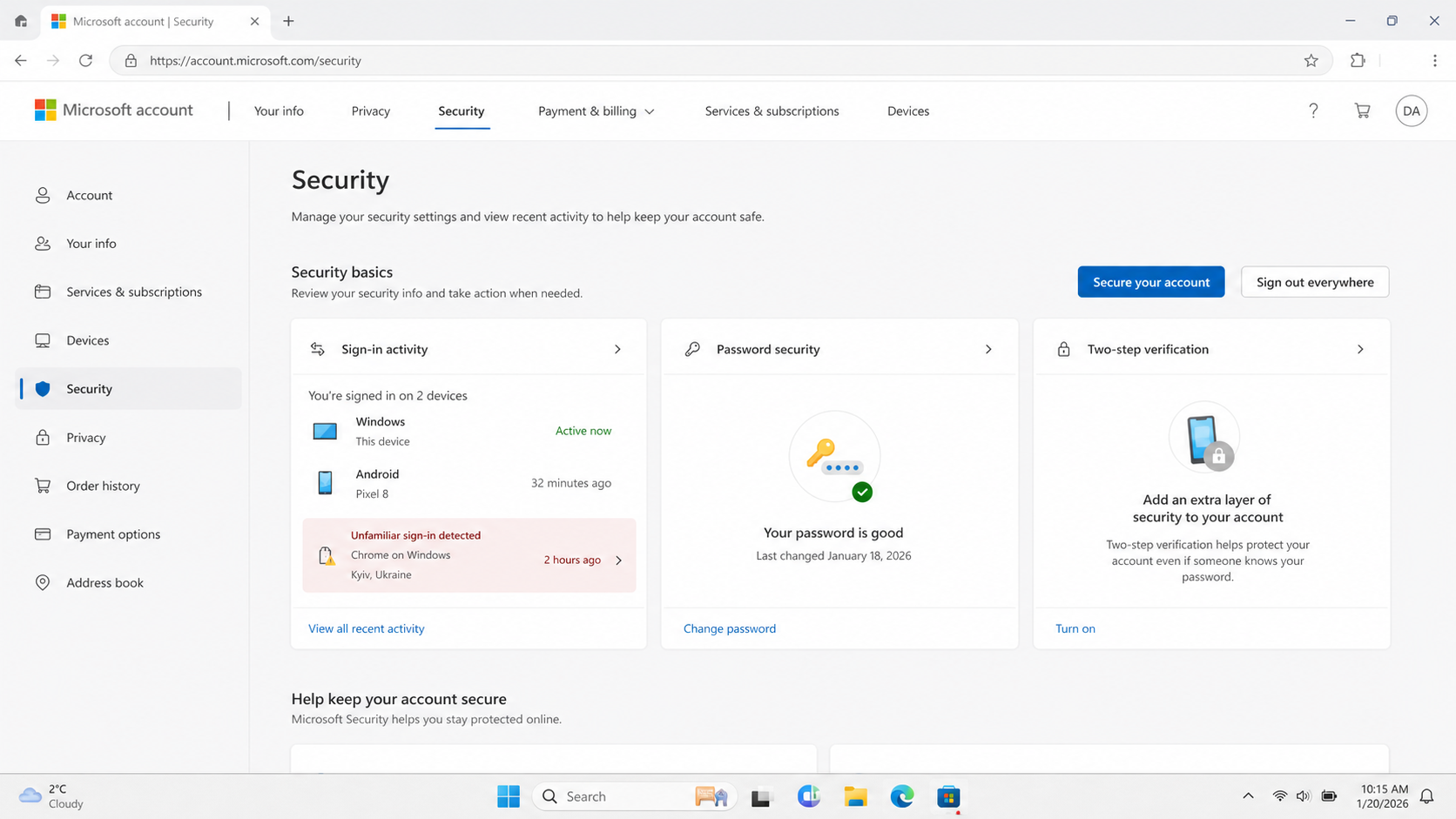
Task: Go to the Your info top tab
Action: [x=279, y=111]
